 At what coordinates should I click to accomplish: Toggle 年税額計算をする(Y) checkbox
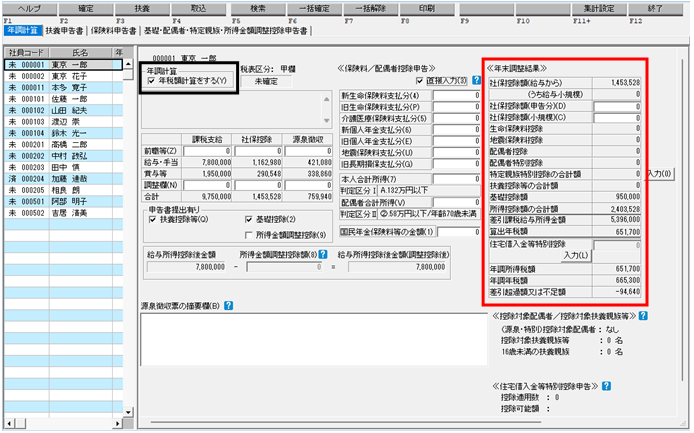pos(152,81)
